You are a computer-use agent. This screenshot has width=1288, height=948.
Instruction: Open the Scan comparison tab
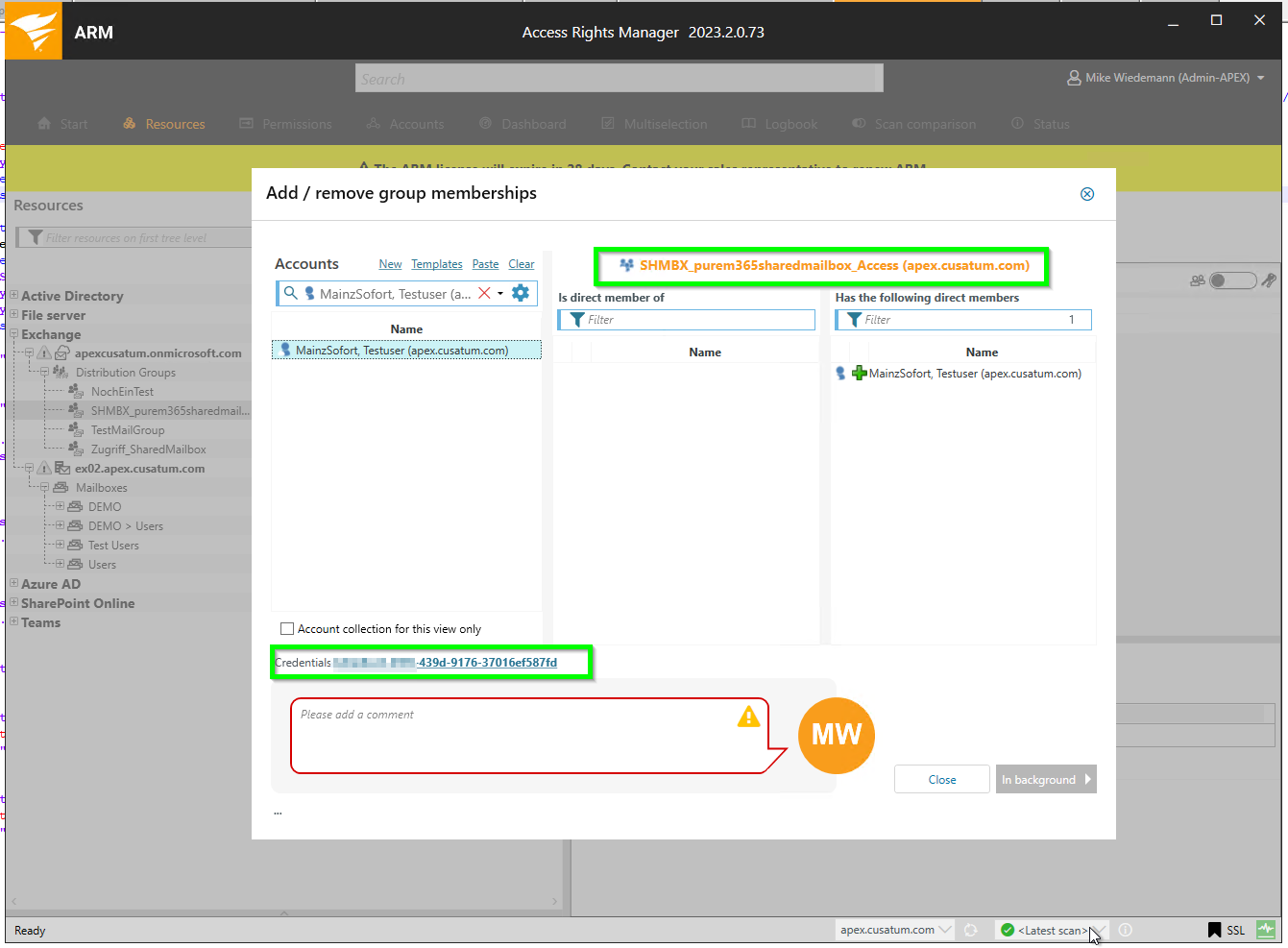[x=913, y=124]
